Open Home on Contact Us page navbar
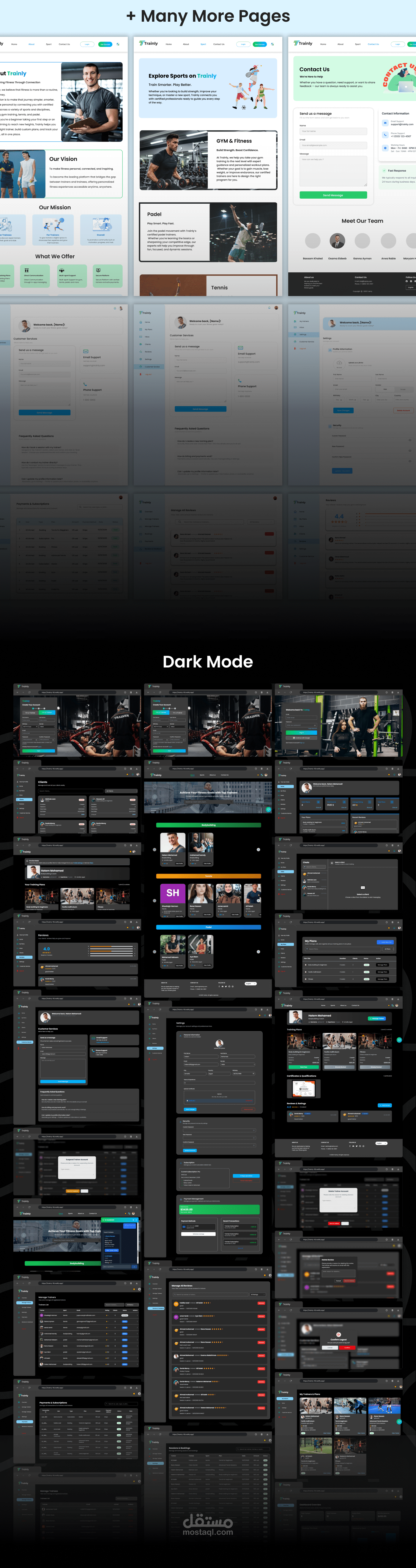416x1568 pixels. [x=323, y=44]
